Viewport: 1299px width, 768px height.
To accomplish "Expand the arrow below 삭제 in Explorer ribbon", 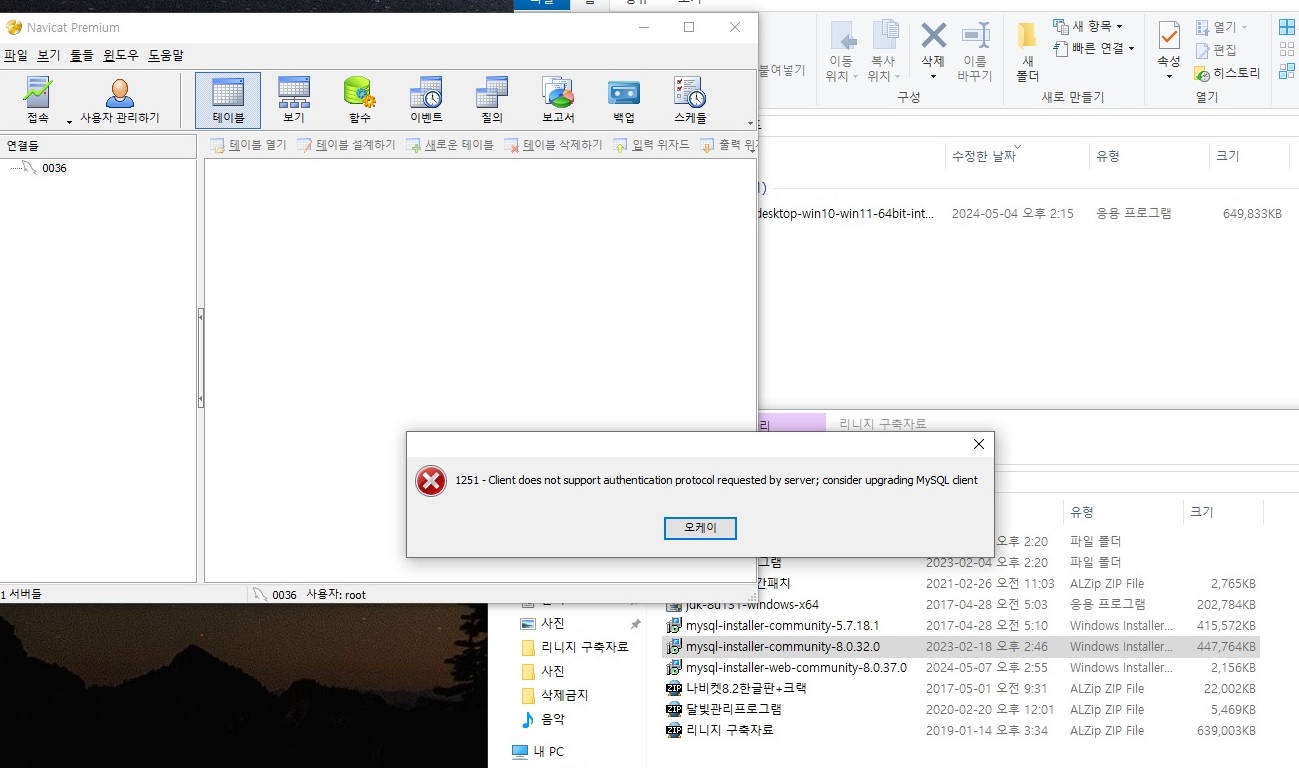I will coord(933,77).
